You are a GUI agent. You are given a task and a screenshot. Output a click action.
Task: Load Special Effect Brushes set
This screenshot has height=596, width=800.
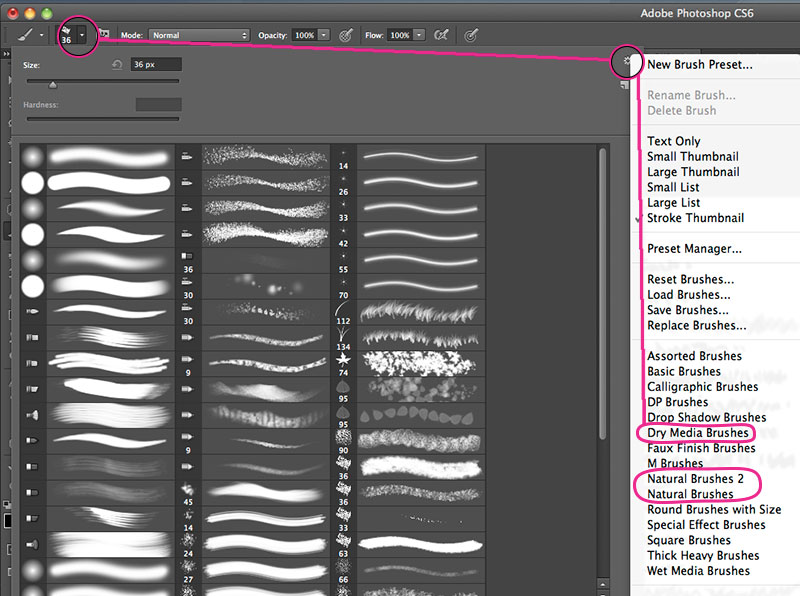coord(706,525)
